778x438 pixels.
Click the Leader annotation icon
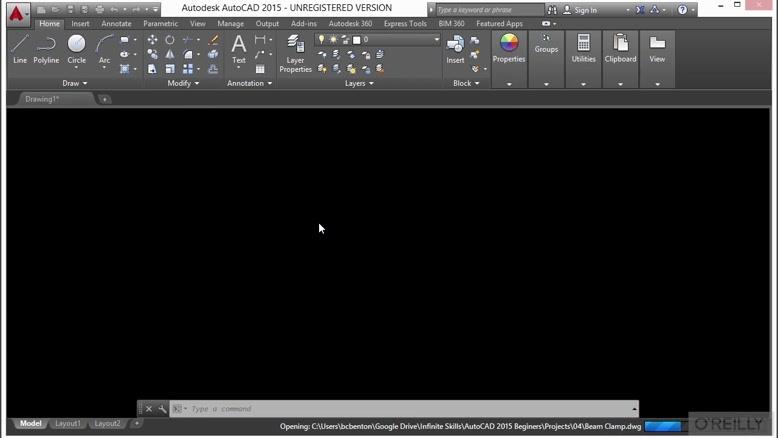click(259, 54)
